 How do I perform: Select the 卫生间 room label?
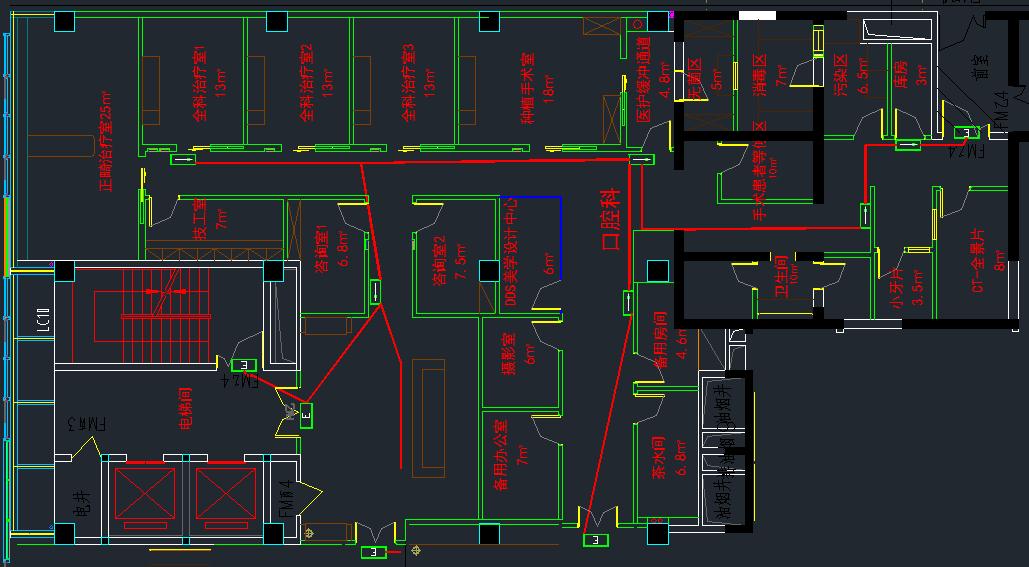(779, 273)
